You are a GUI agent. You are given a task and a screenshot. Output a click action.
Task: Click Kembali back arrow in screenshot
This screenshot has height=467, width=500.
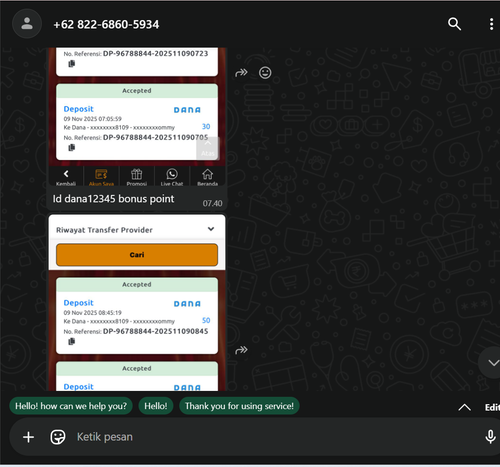(66, 176)
